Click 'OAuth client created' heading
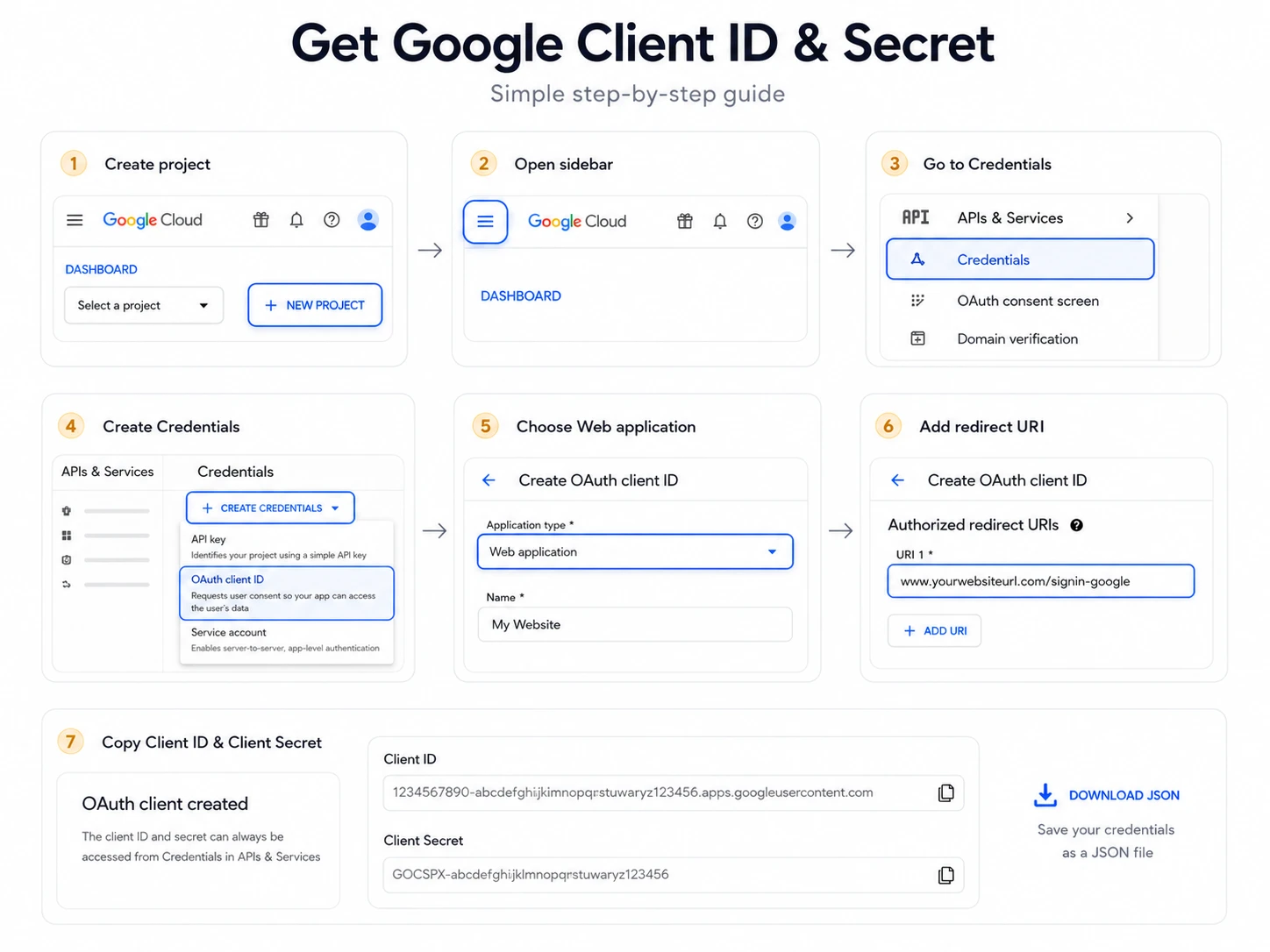 coord(165,804)
